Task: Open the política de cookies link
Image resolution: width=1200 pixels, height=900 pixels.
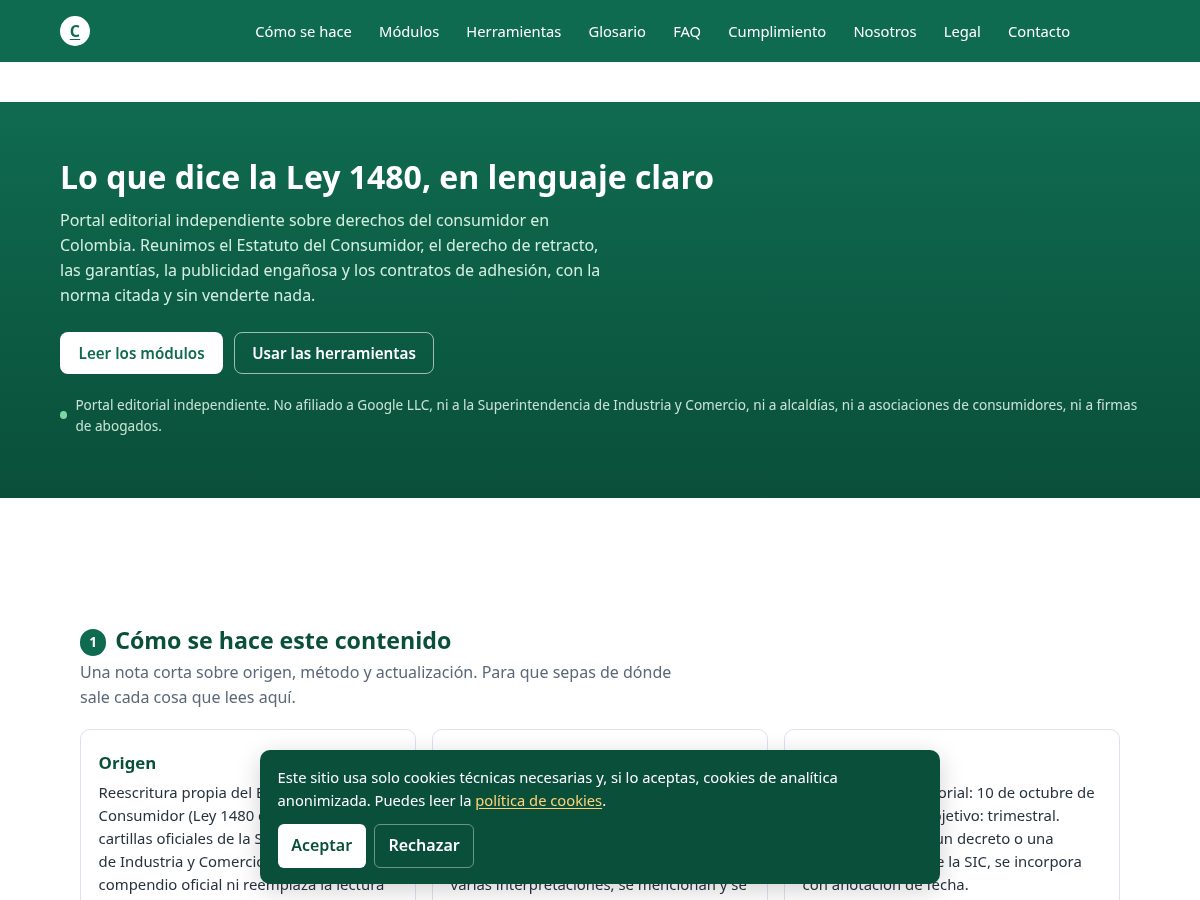Action: (x=539, y=801)
